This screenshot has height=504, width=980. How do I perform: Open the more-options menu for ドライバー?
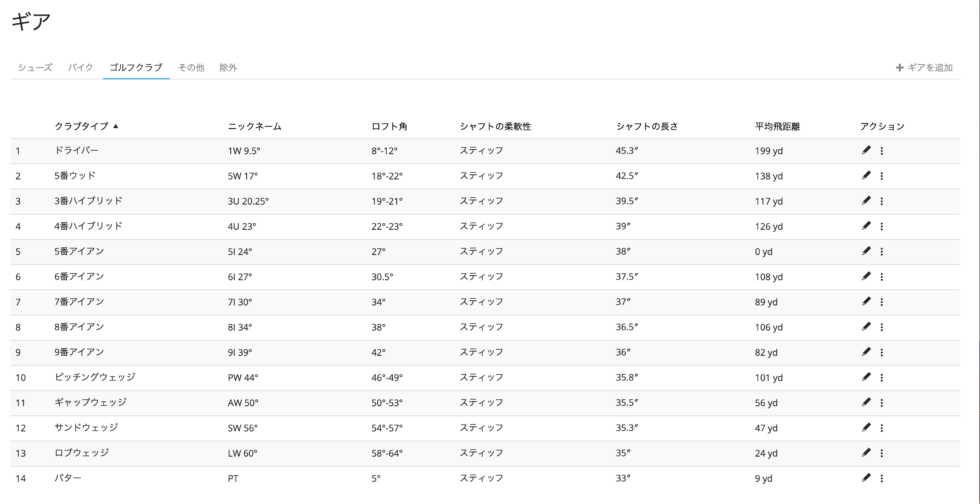881,151
